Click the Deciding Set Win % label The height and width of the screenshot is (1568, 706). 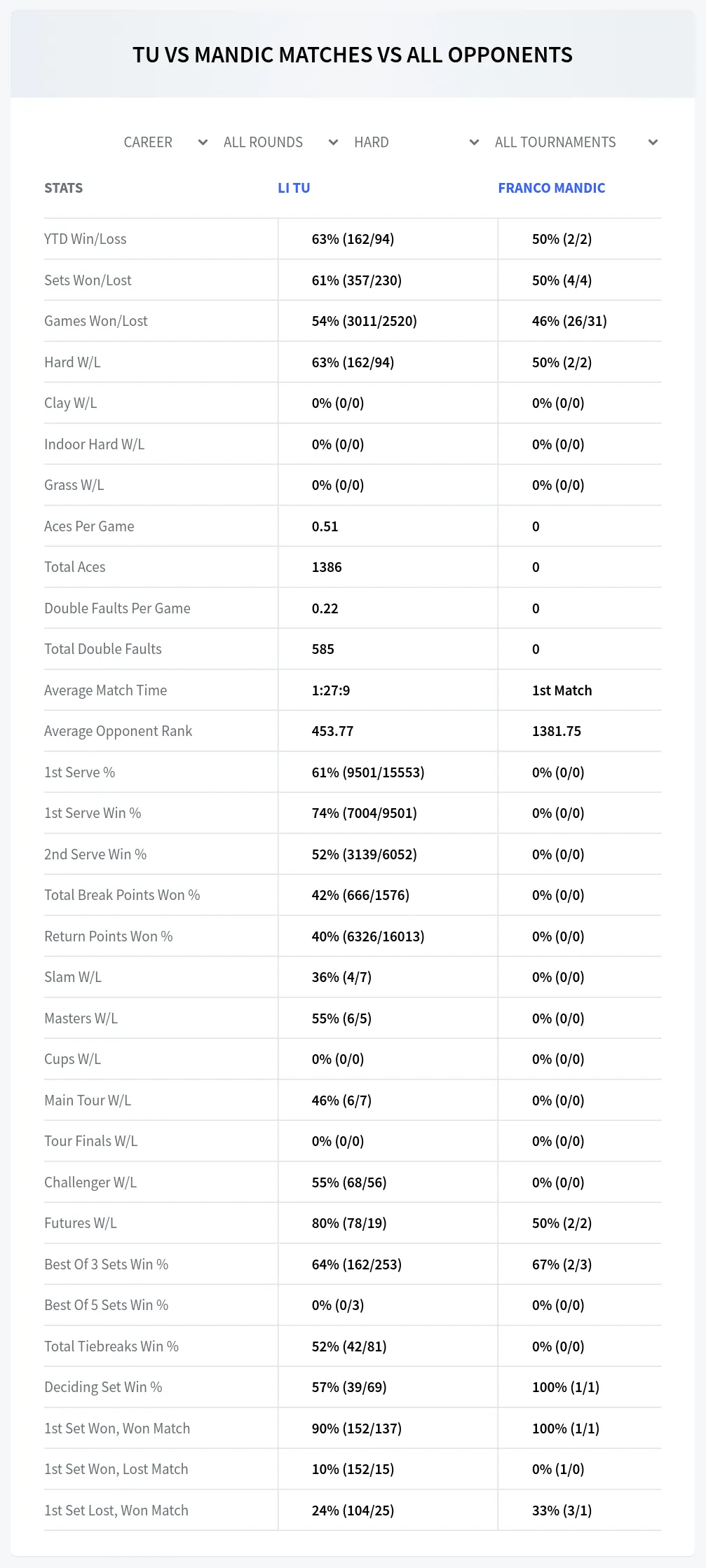[x=103, y=1387]
